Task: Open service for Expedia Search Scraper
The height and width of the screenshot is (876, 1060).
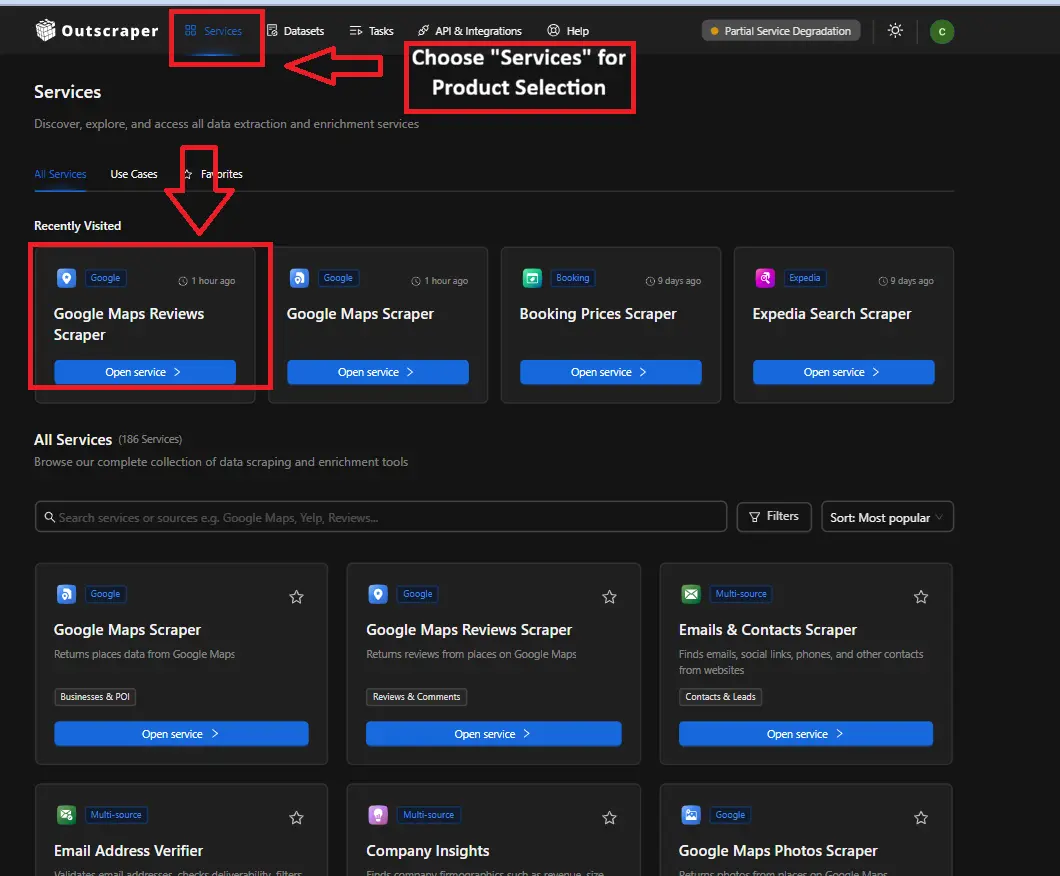Action: coord(843,372)
